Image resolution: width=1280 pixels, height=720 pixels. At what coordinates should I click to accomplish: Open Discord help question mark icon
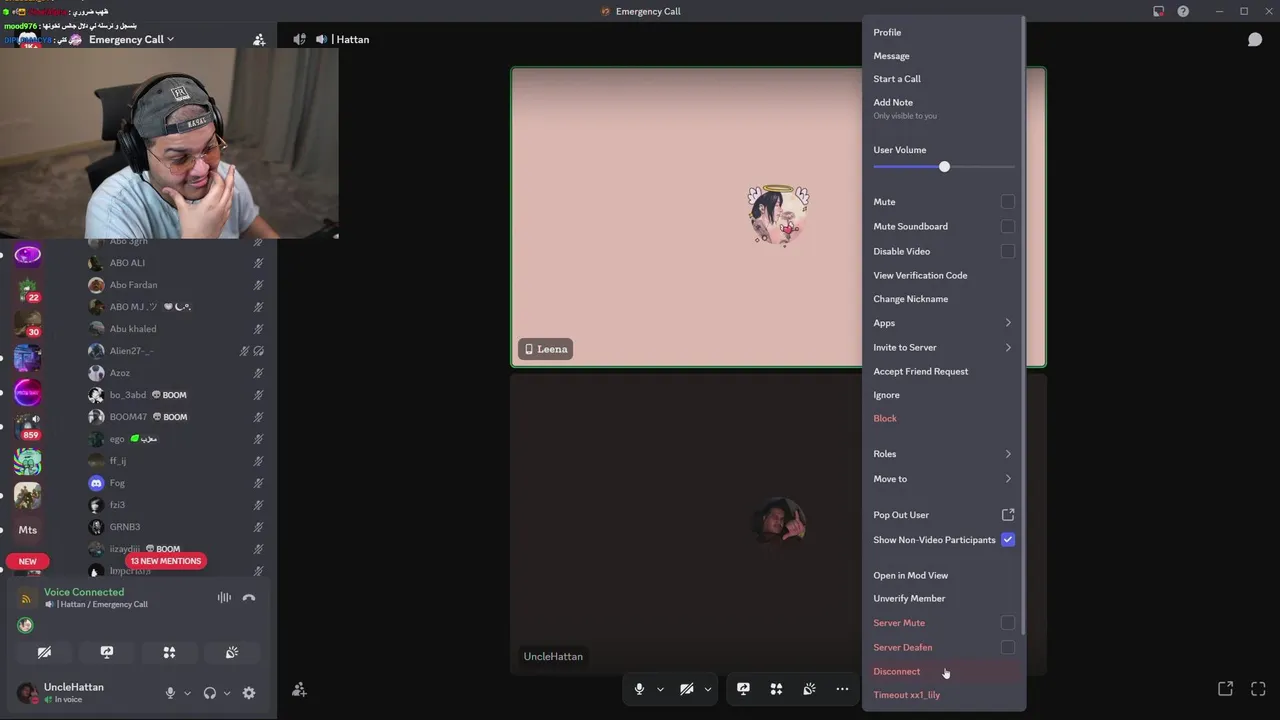click(x=1183, y=11)
